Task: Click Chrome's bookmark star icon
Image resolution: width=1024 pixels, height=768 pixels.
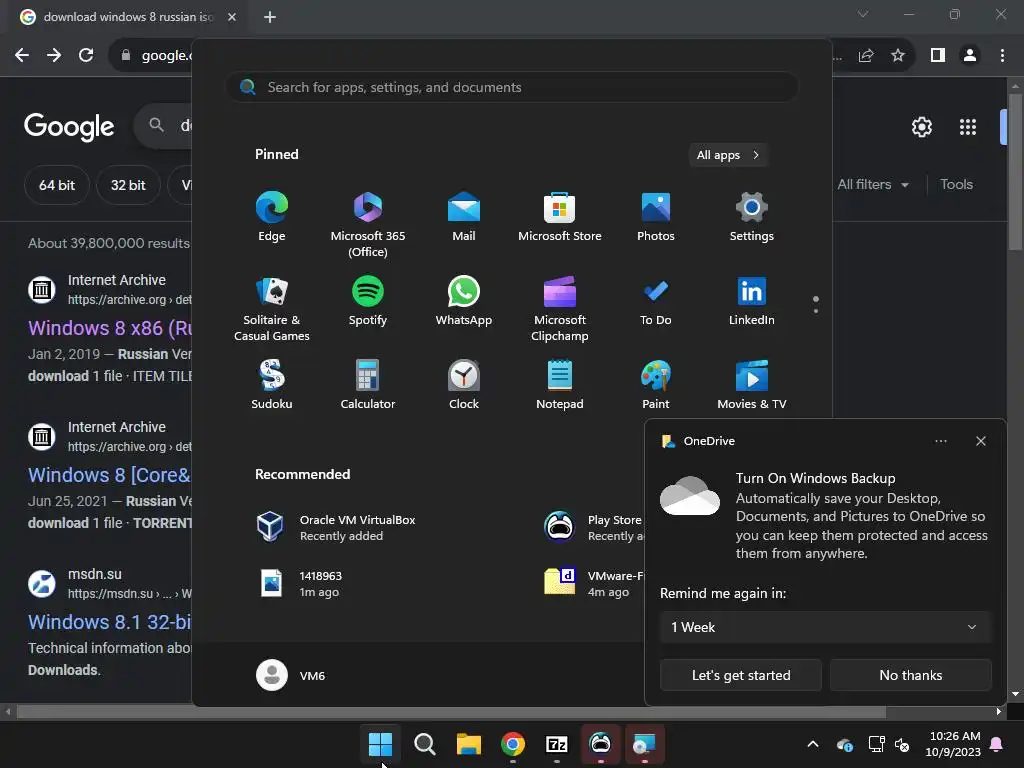Action: click(x=898, y=56)
